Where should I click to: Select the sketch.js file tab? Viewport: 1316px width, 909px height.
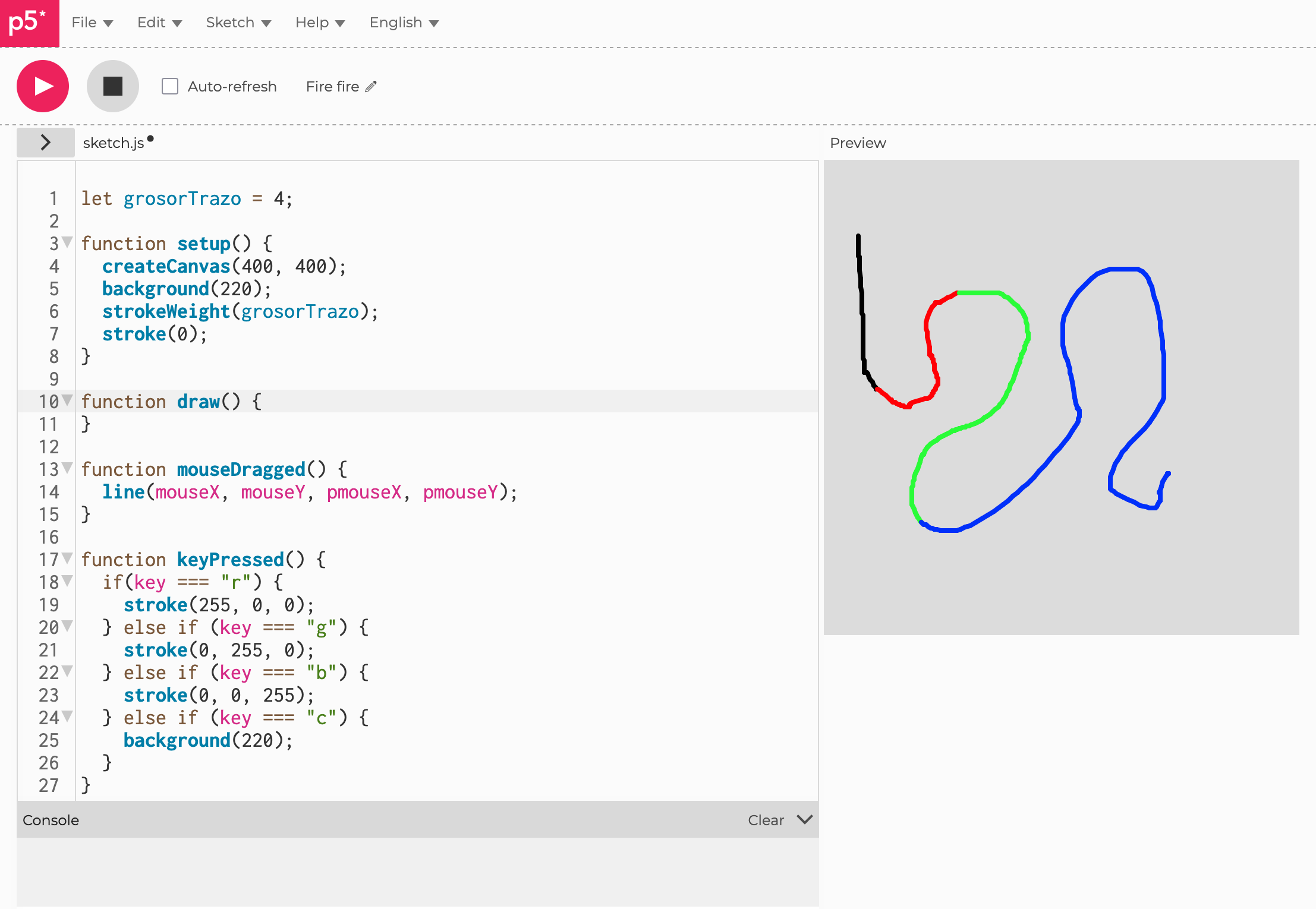pyautogui.click(x=114, y=143)
